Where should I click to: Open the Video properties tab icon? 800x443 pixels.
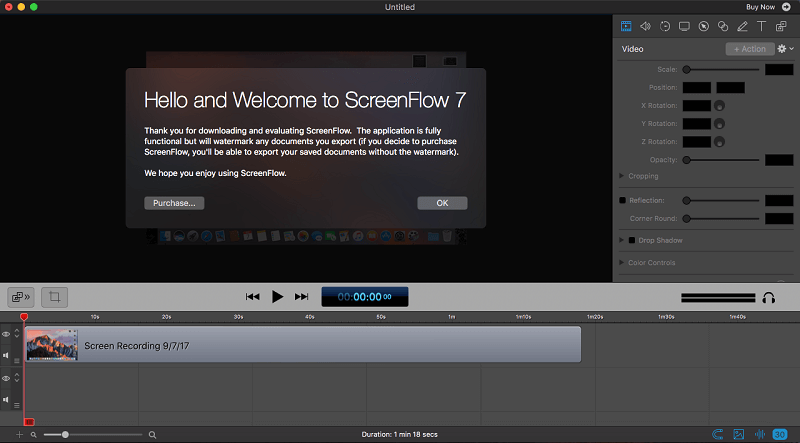(626, 26)
